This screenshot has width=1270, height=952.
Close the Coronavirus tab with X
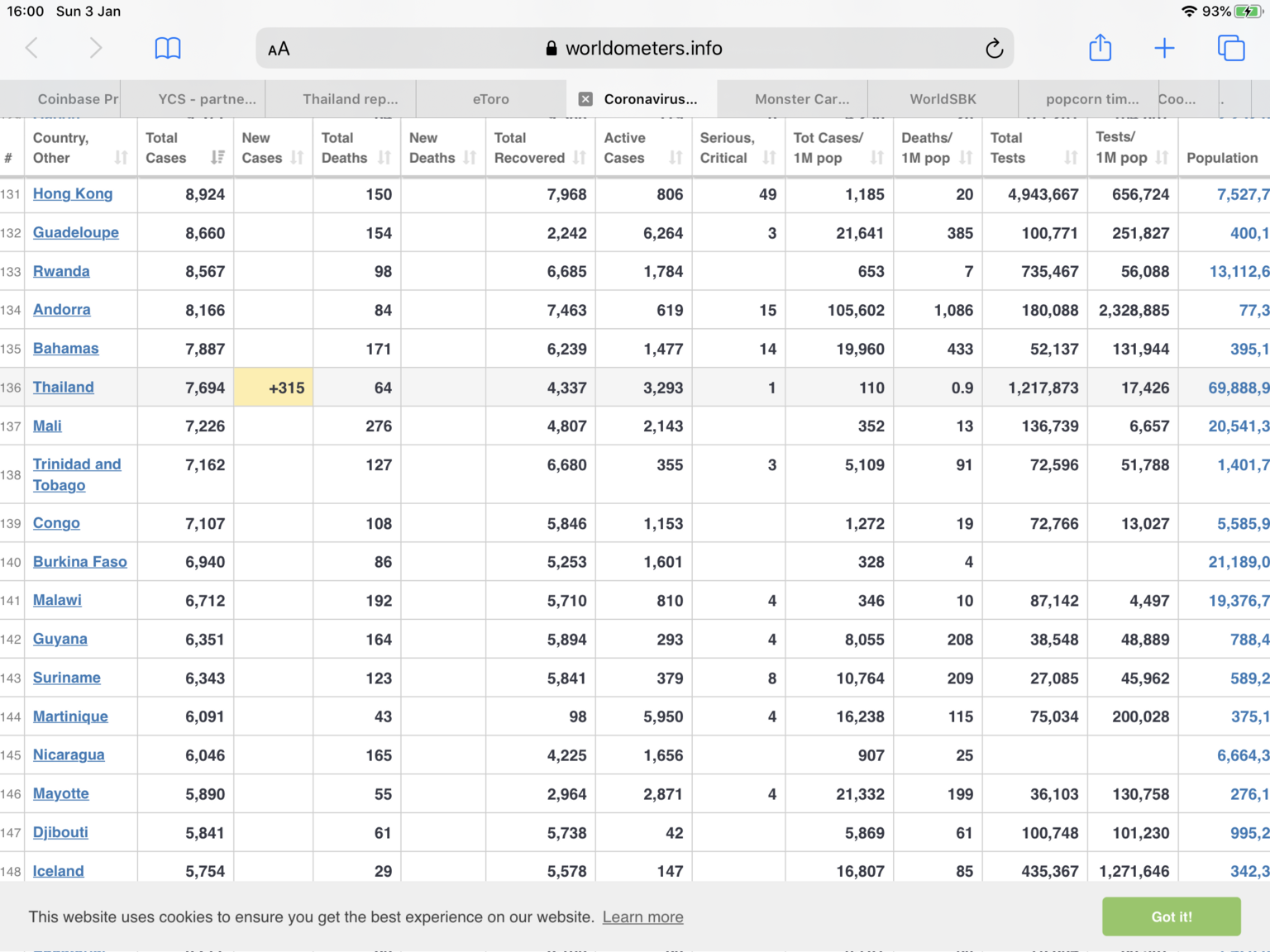585,99
